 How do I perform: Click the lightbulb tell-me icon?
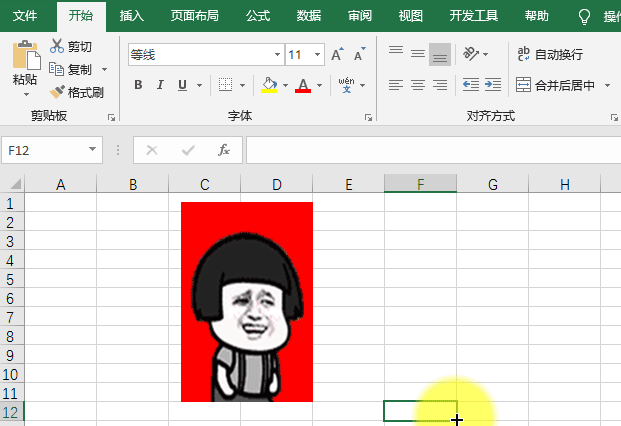click(x=584, y=17)
